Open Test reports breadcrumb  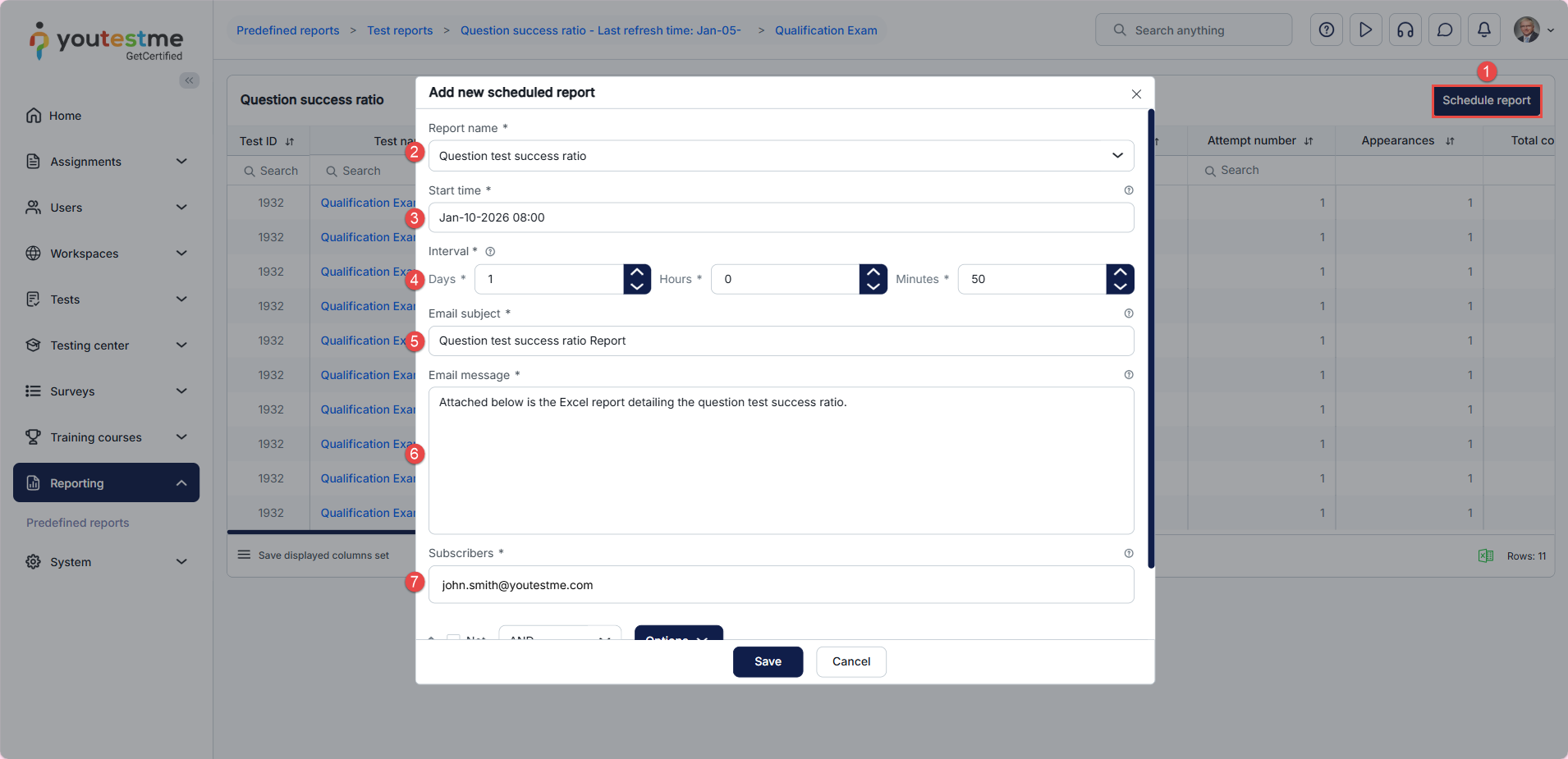coord(400,30)
